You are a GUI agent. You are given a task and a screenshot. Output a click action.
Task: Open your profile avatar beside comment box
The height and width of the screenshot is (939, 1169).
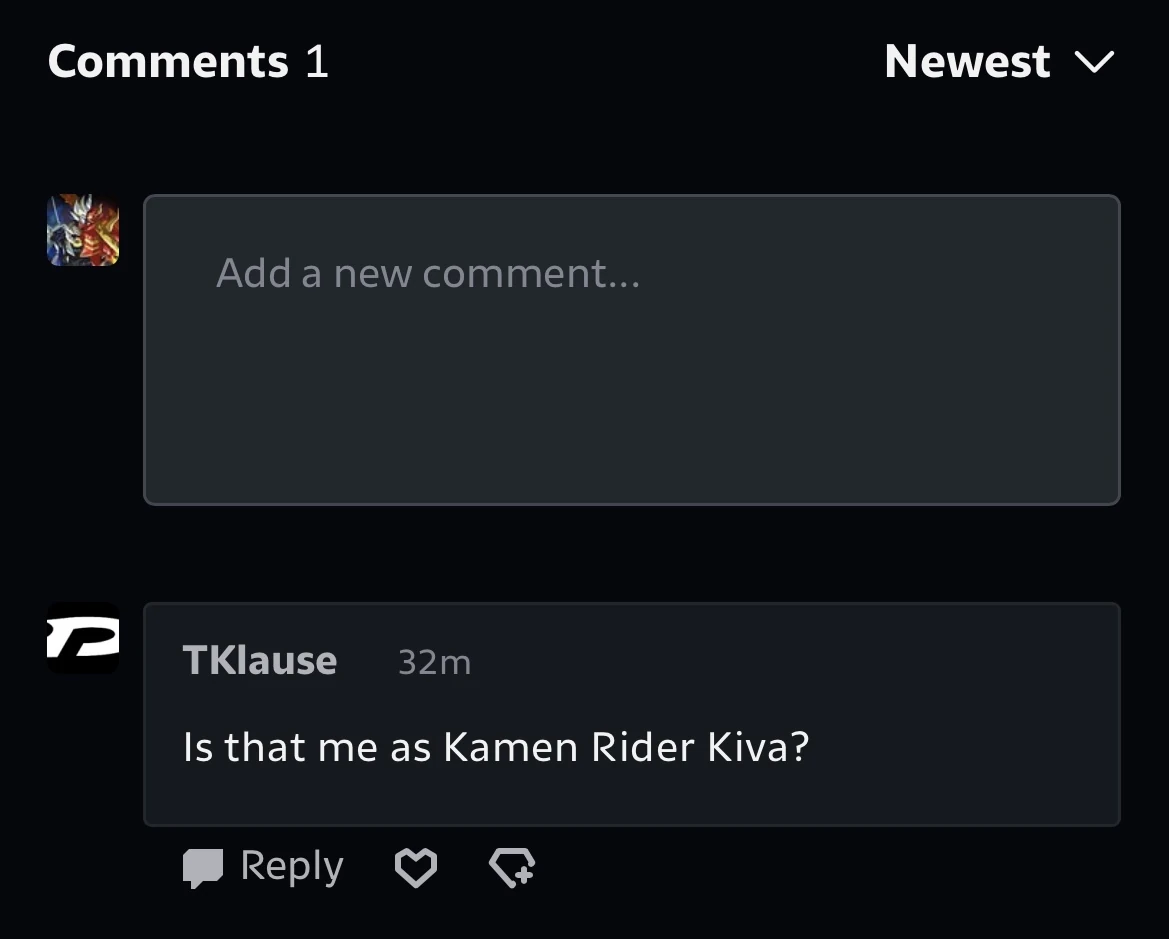(83, 230)
